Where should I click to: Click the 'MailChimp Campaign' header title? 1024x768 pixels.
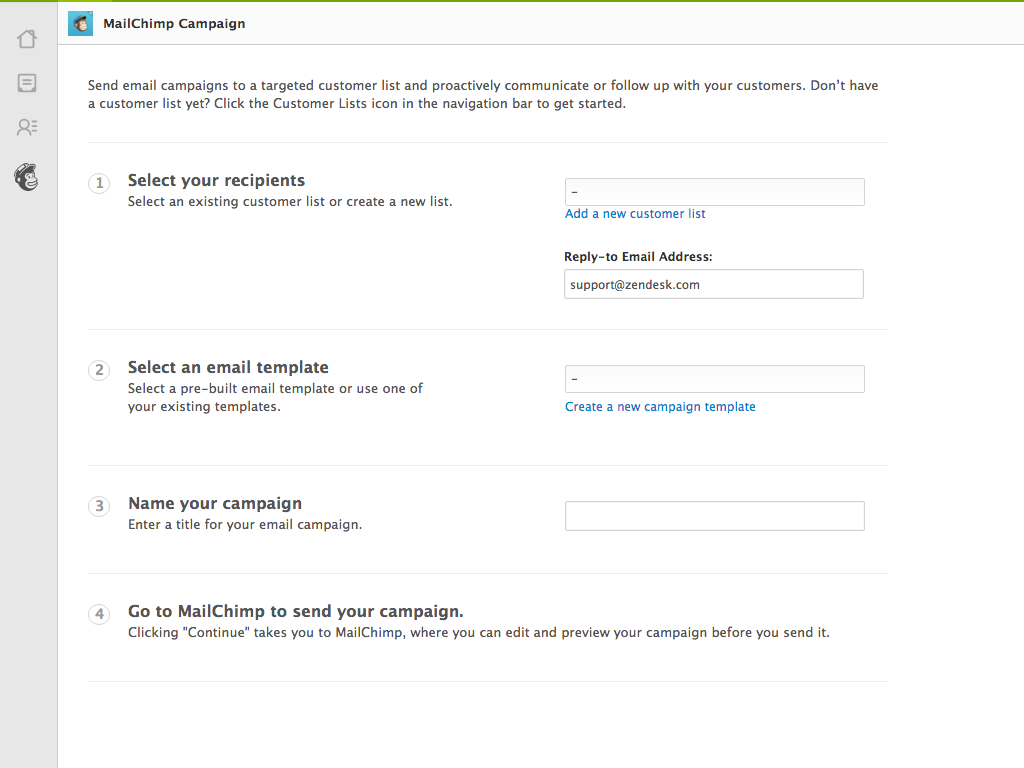point(174,23)
